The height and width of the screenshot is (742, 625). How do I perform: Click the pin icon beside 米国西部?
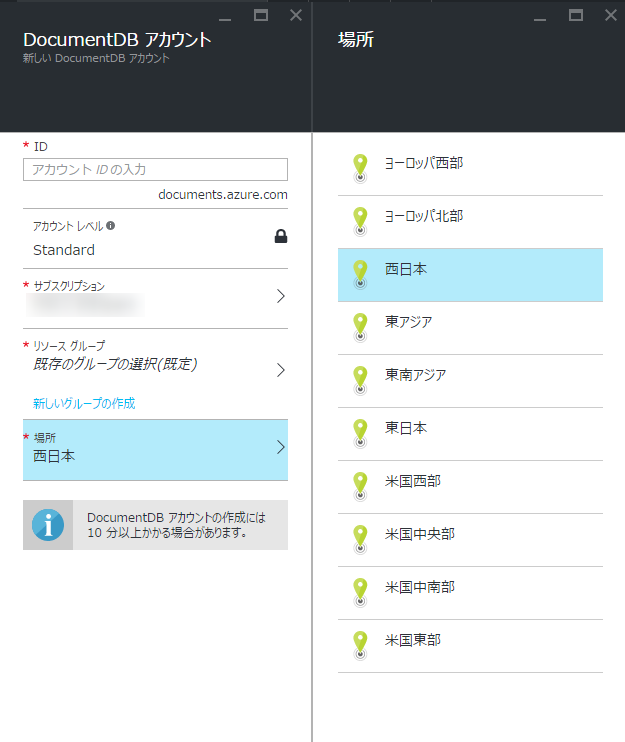pyautogui.click(x=360, y=486)
